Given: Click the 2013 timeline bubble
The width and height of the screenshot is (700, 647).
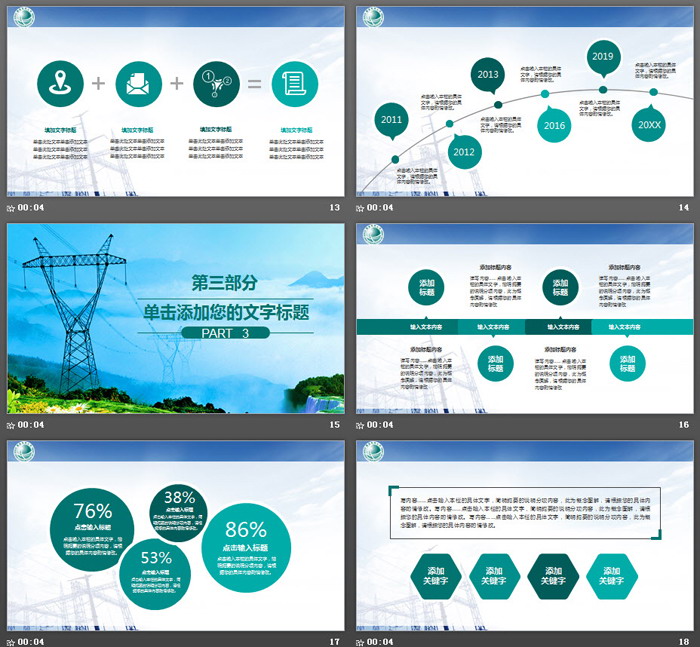Looking at the screenshot, I should pyautogui.click(x=488, y=75).
